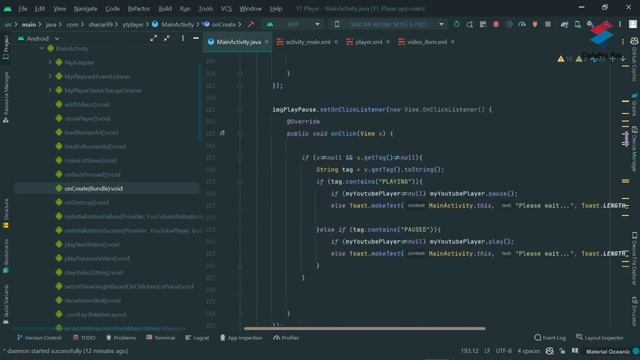
Task: Open the Navigate menu
Action: 85,9
